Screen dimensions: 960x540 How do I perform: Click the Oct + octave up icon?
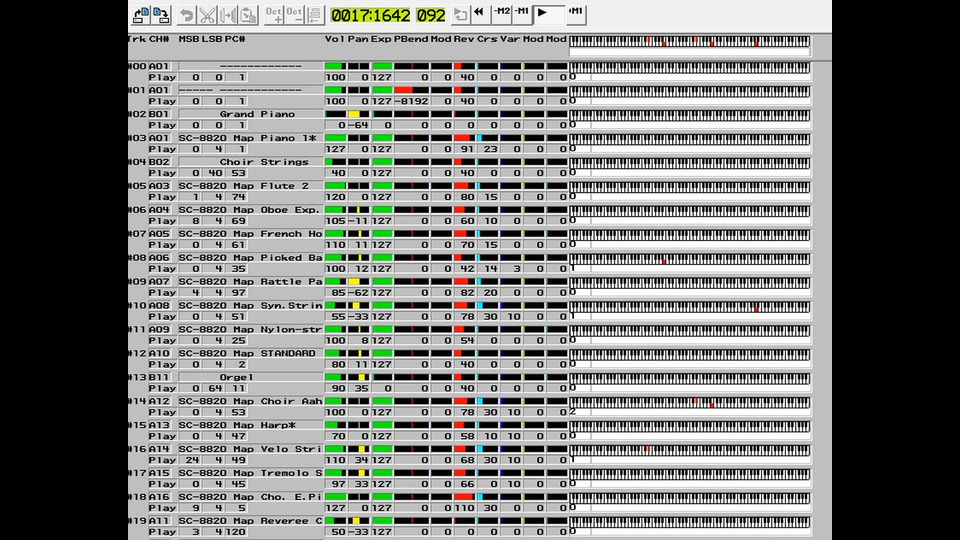click(274, 15)
